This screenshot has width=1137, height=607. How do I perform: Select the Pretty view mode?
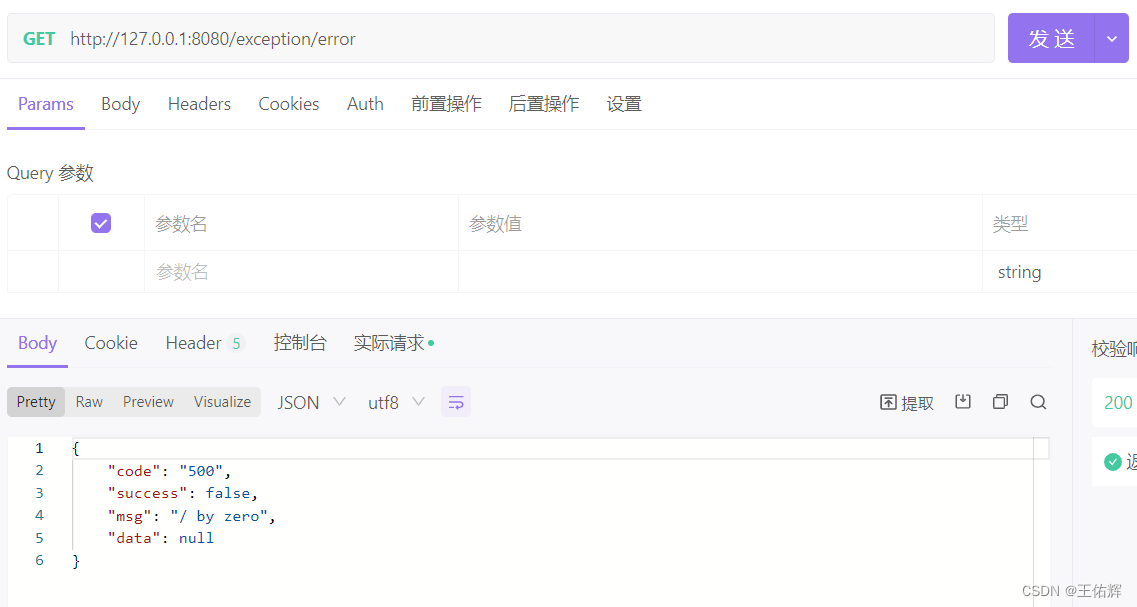click(36, 402)
